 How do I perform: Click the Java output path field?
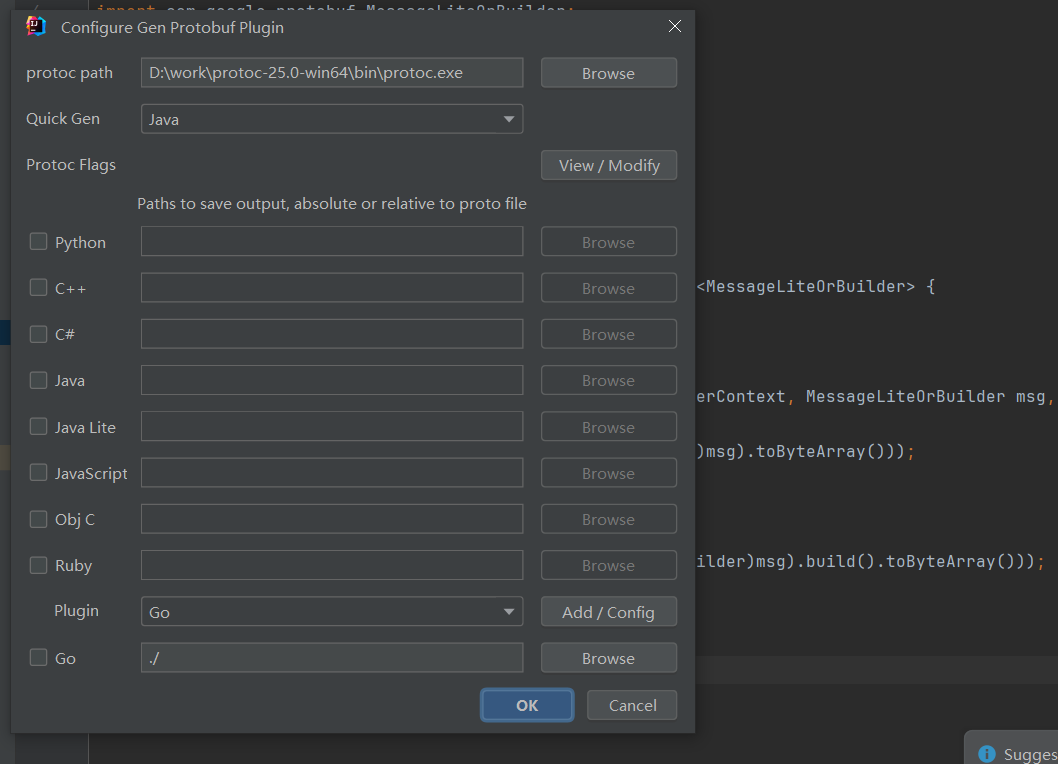pos(332,380)
